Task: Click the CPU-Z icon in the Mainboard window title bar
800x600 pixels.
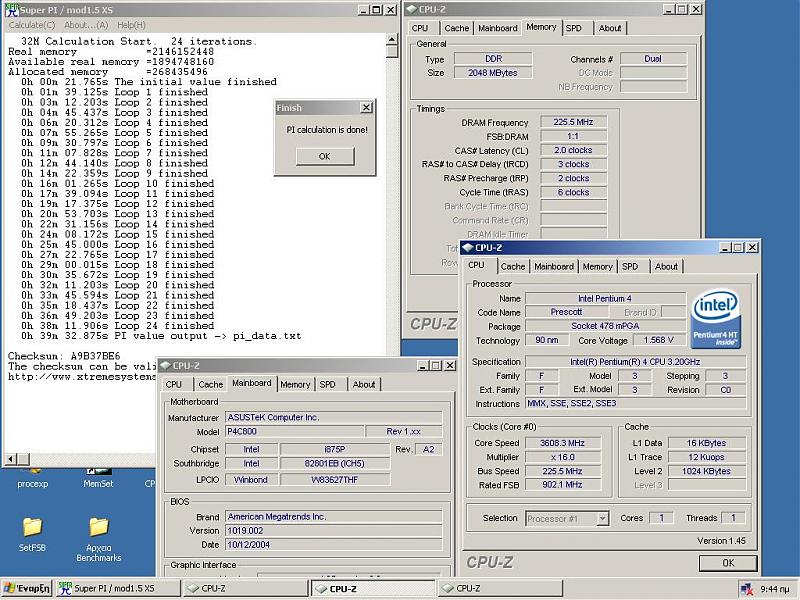Action: 165,365
